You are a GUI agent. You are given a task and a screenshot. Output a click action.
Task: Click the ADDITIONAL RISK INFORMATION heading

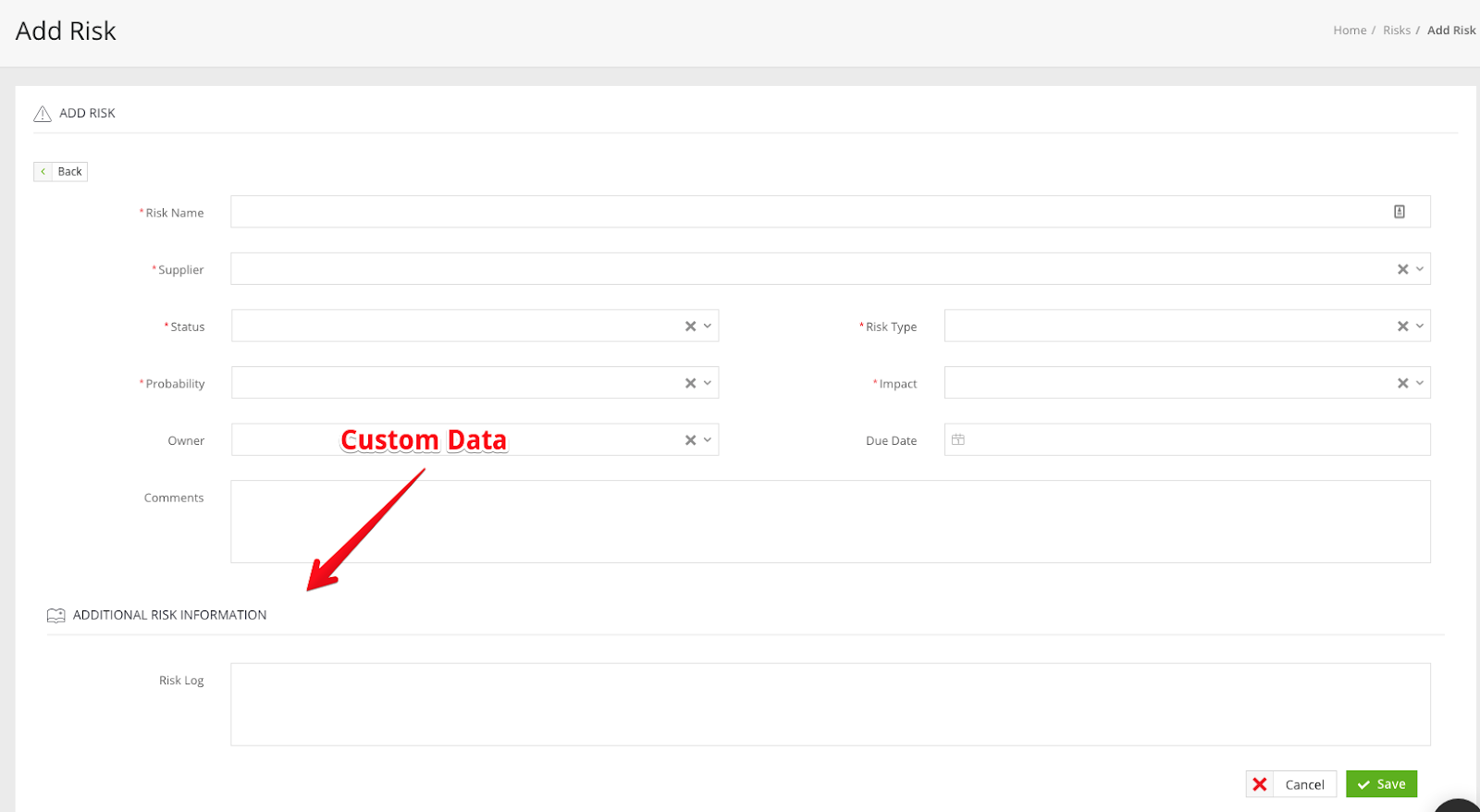coord(169,615)
